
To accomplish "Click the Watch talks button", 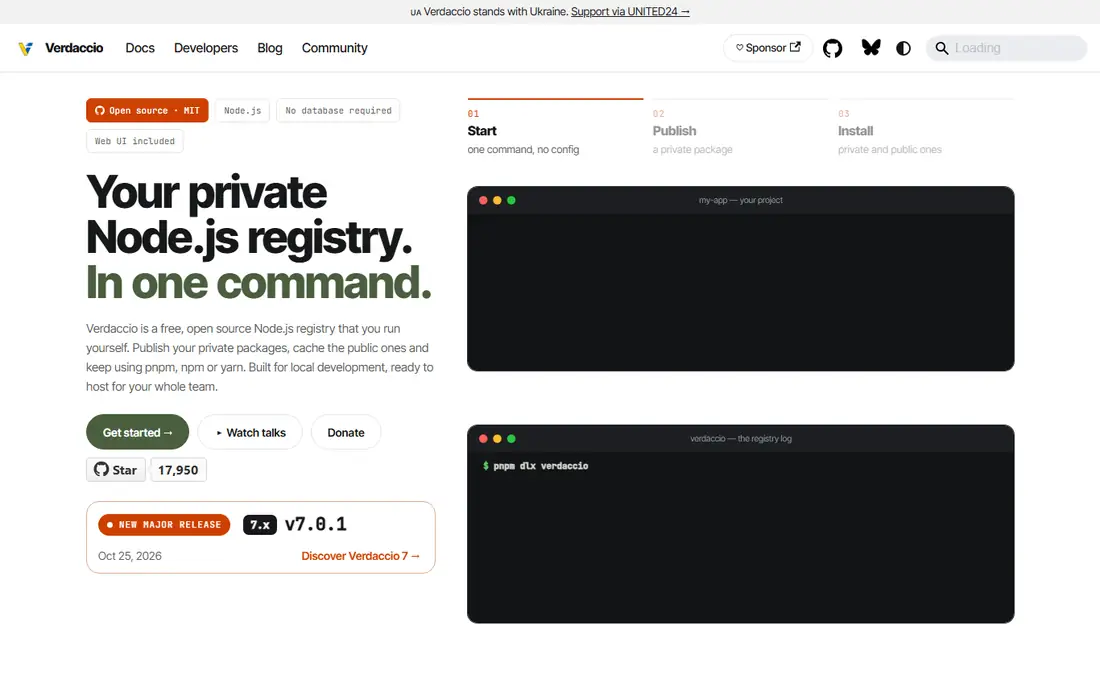I will point(250,432).
